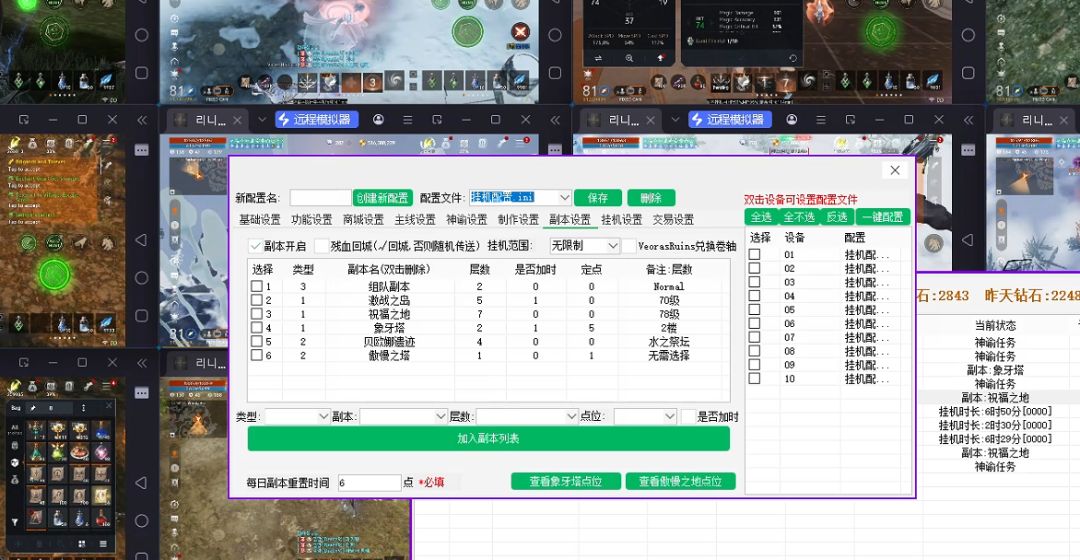Viewport: 1080px width, 560px height.
Task: Click the X on the settings dialog
Action: click(x=895, y=170)
